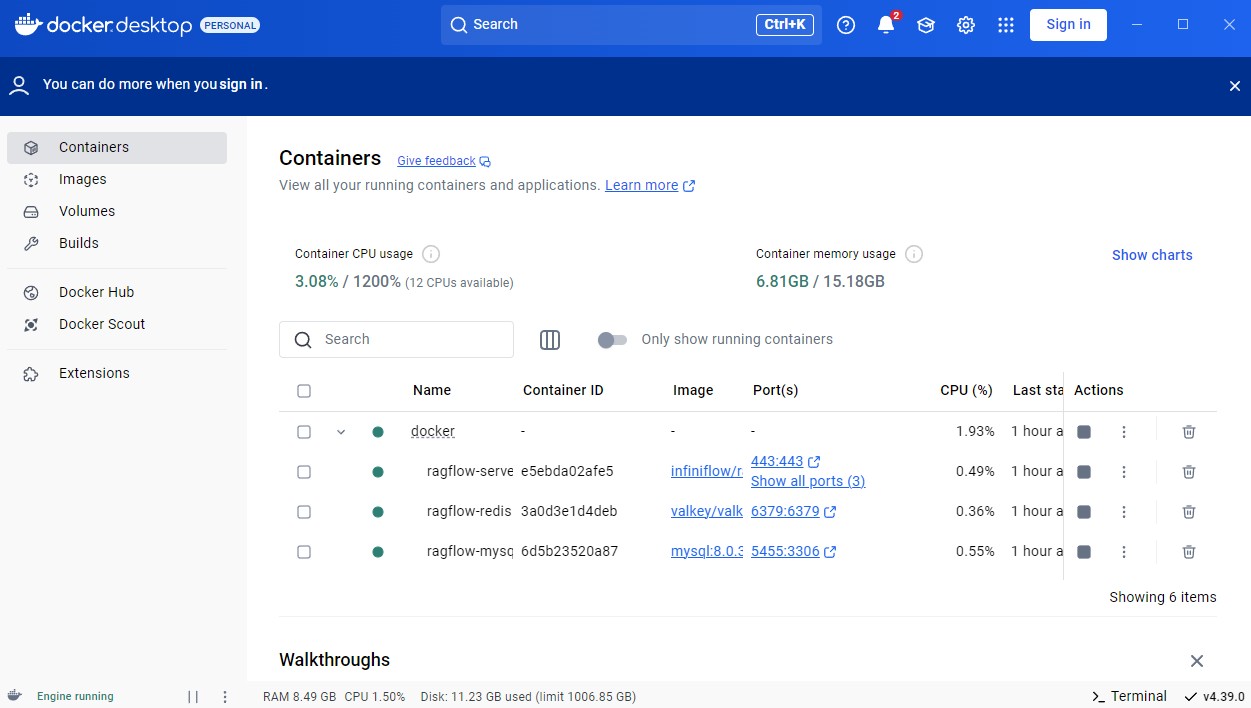Viewport: 1251px width, 708px height.
Task: Open the apps grid icon in header
Action: click(x=1006, y=25)
